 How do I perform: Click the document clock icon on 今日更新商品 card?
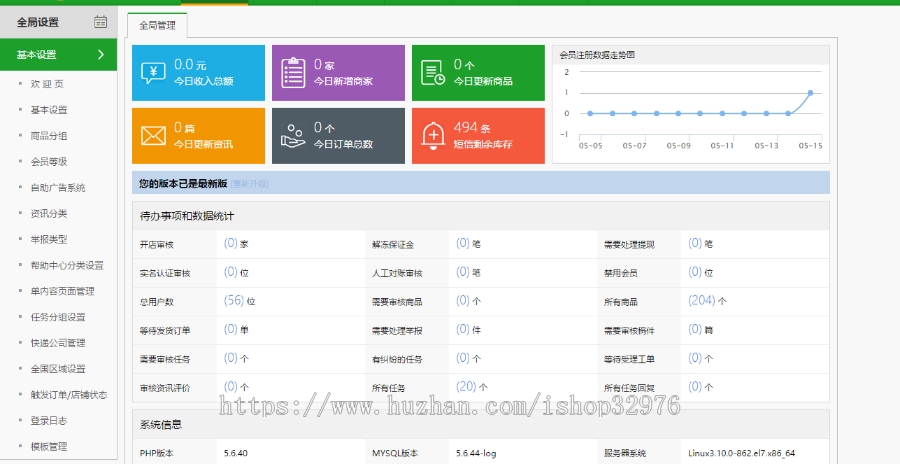pos(433,73)
